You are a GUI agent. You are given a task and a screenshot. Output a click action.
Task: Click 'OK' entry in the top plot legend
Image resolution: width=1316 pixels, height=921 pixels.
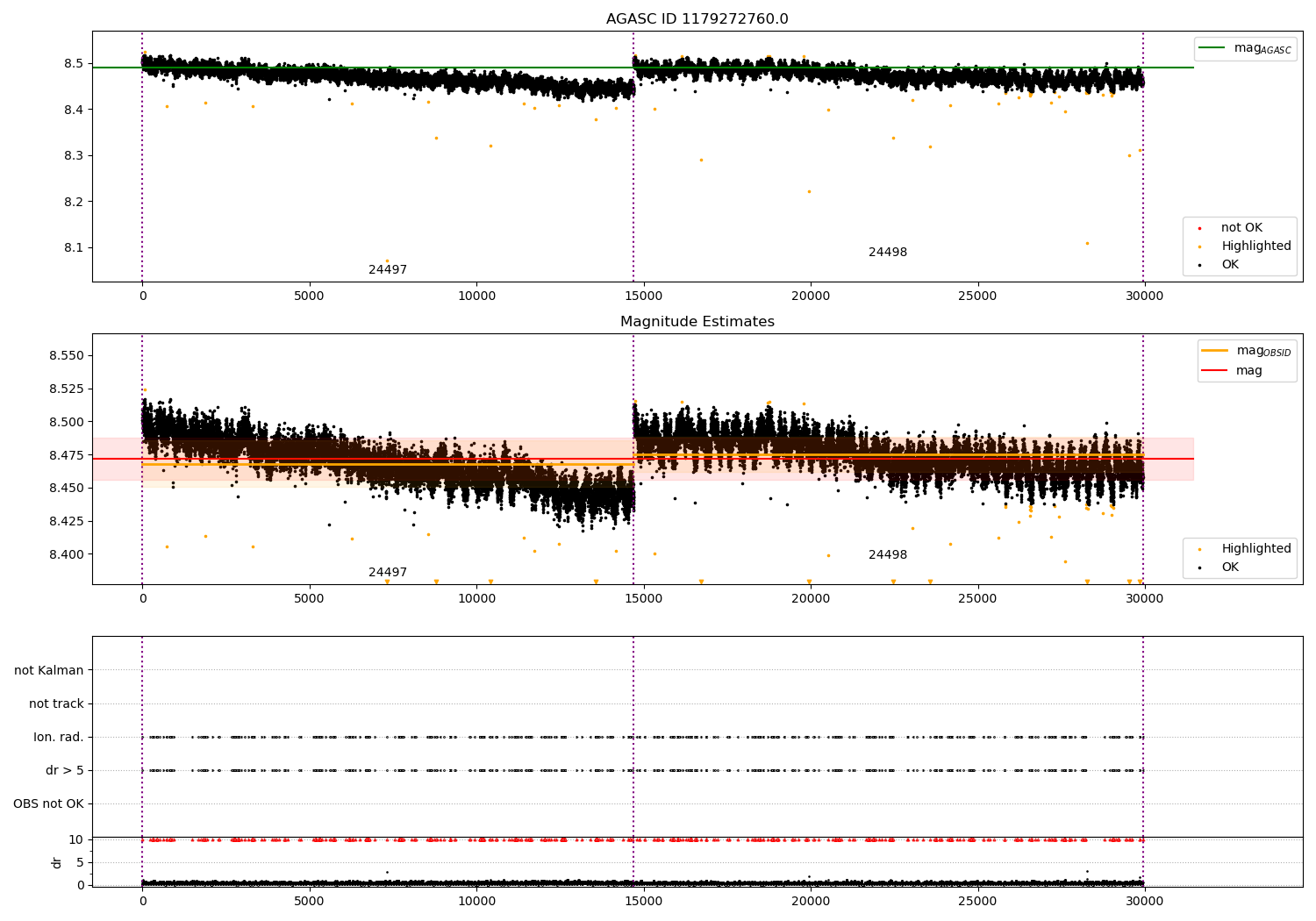click(1230, 265)
